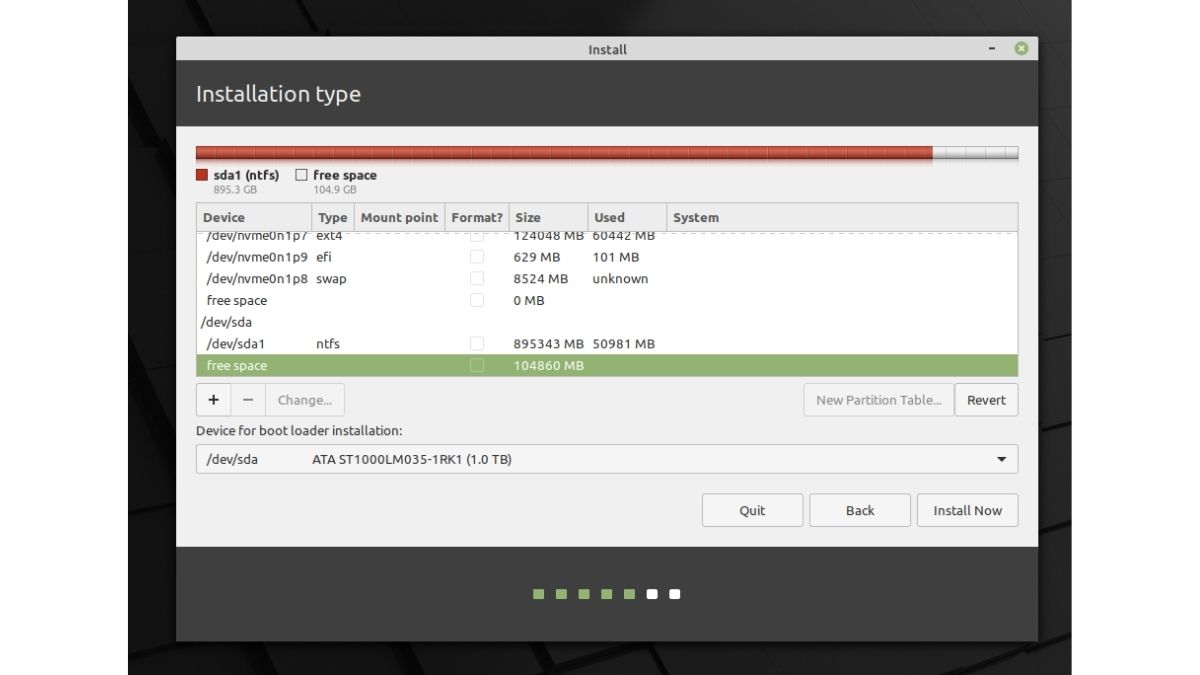This screenshot has height=675, width=1200.
Task: Click the Quit button
Action: (752, 510)
